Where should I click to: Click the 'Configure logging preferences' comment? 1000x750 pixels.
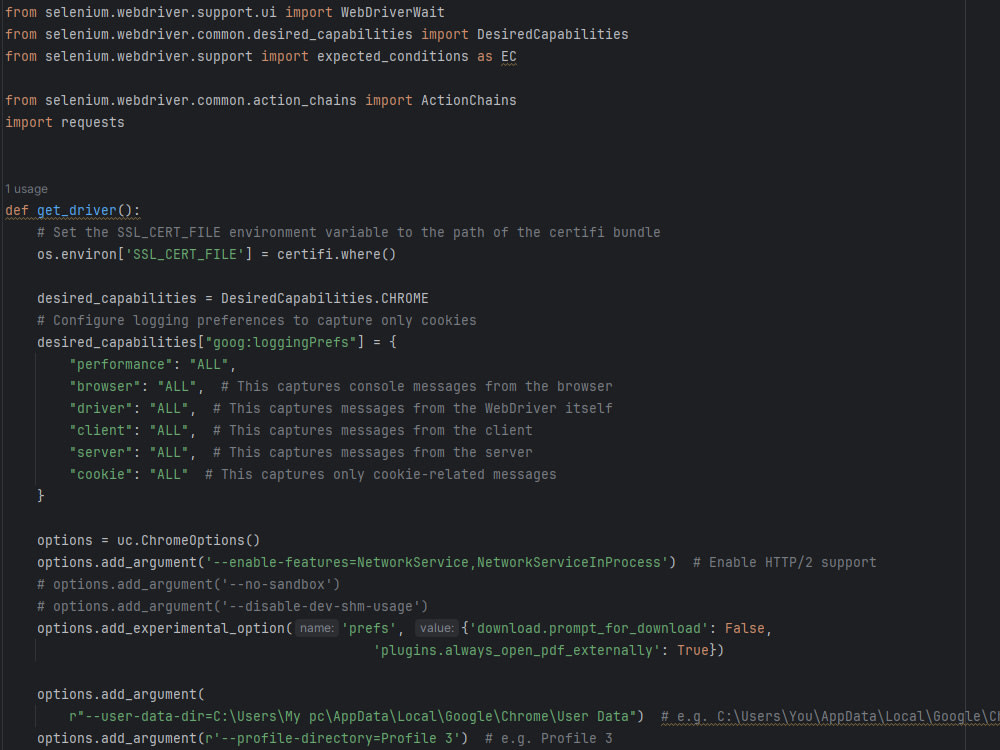(256, 321)
